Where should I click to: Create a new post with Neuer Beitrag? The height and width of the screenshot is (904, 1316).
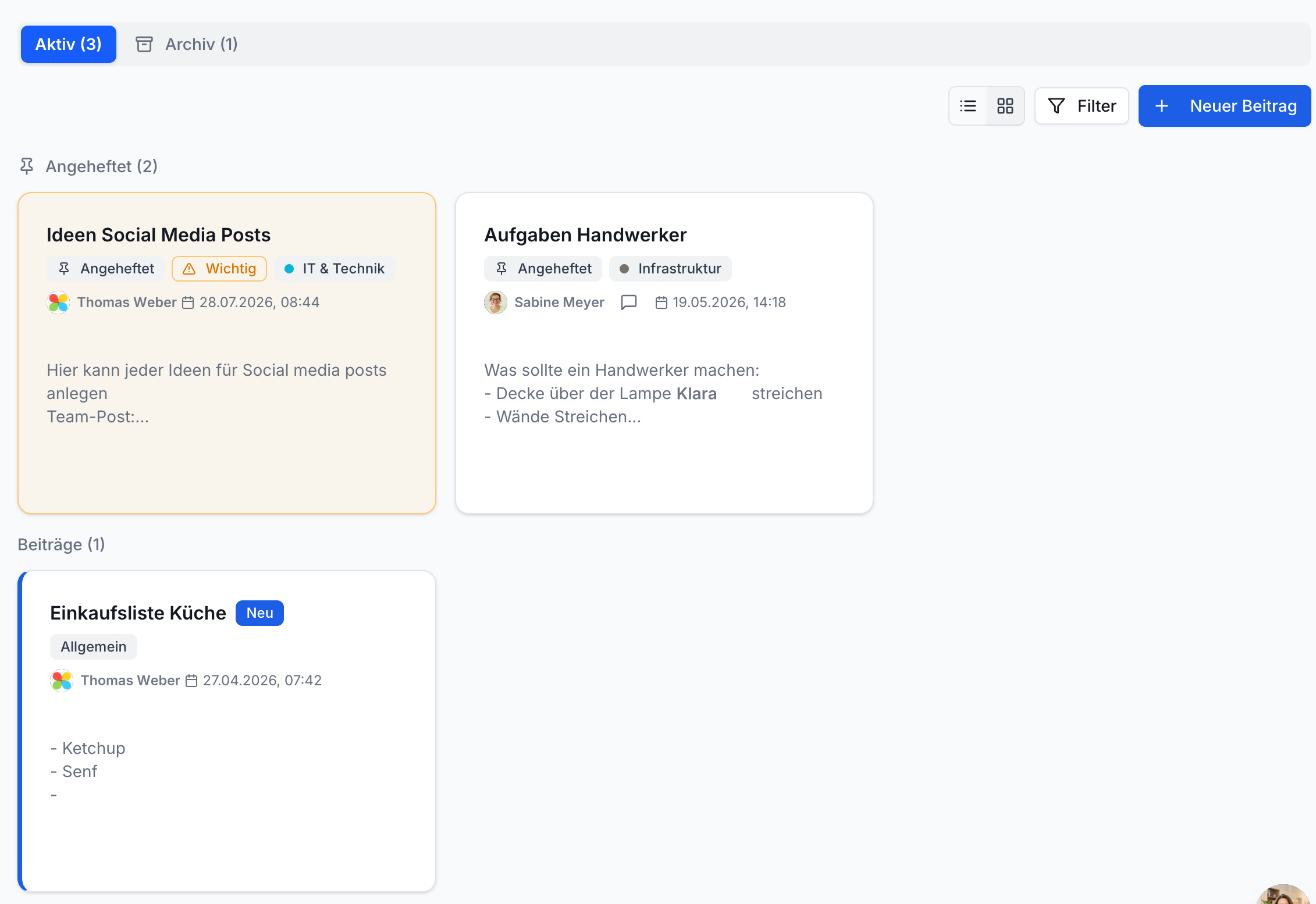(x=1225, y=106)
